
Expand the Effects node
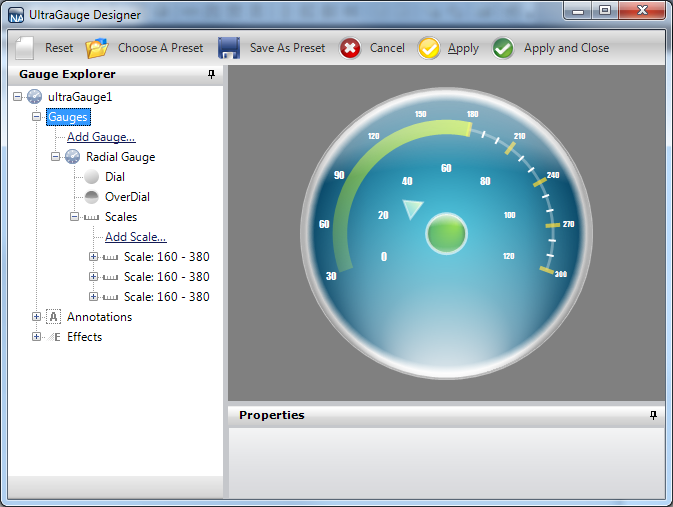point(37,337)
